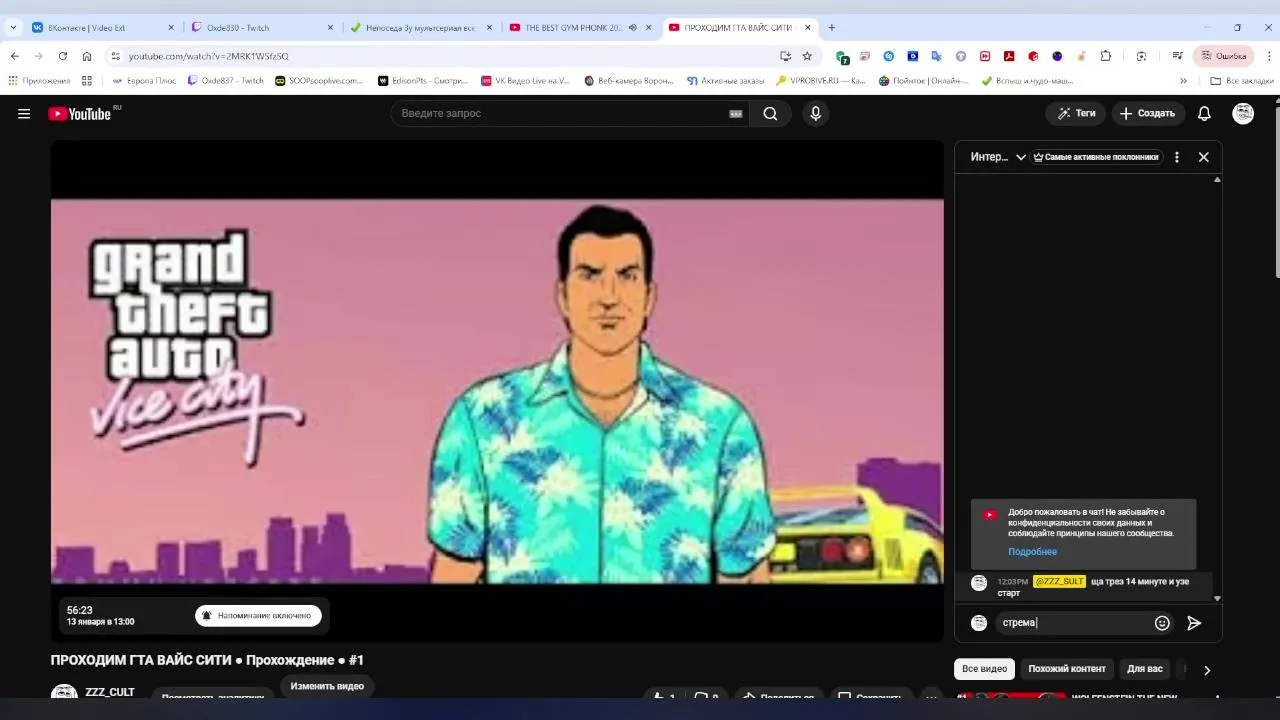The image size is (1280, 720).
Task: Switch to the Непоседа Зу мультсериал tab
Action: click(420, 28)
